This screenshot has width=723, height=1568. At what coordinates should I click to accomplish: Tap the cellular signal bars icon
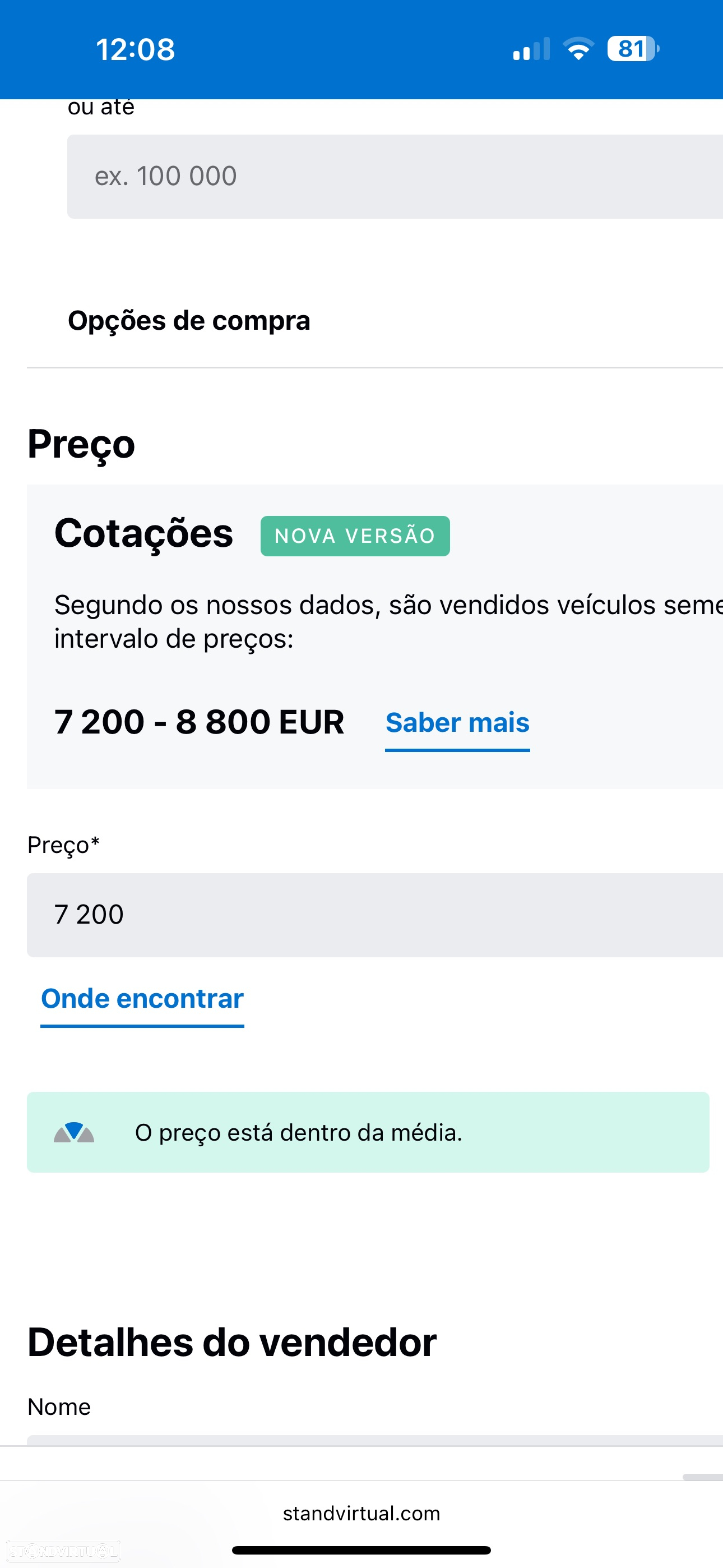[x=531, y=49]
